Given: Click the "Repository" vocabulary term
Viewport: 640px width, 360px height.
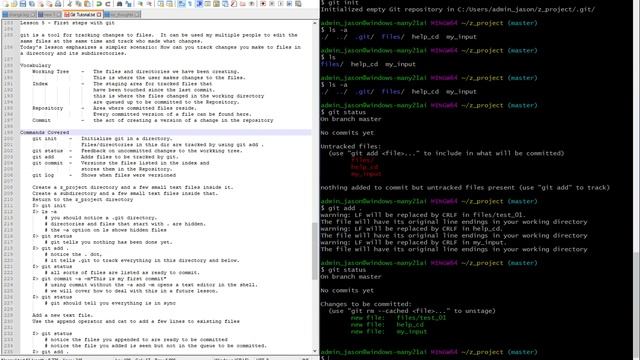Looking at the screenshot, I should (48, 108).
